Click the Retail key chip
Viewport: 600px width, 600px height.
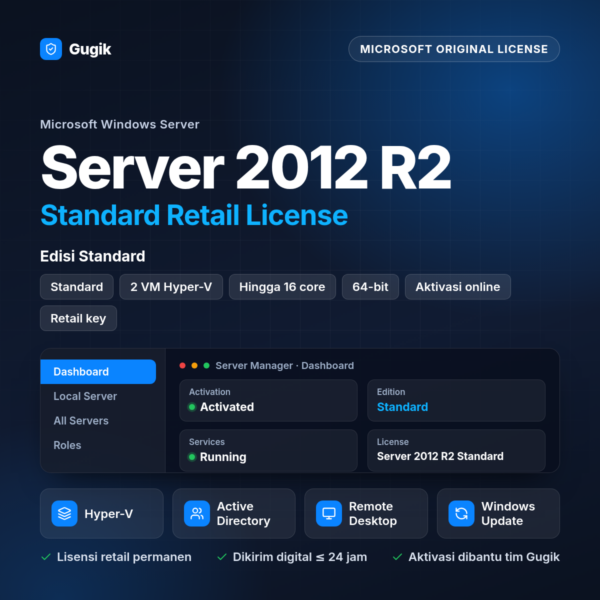tap(78, 318)
